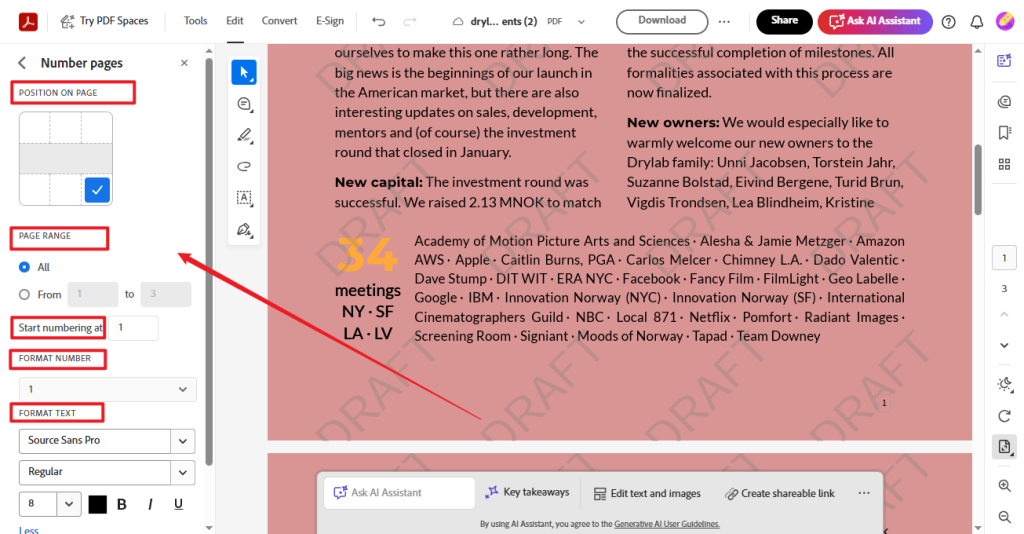Expand the document title dropdown arrow
The height and width of the screenshot is (534, 1024).
pos(581,22)
